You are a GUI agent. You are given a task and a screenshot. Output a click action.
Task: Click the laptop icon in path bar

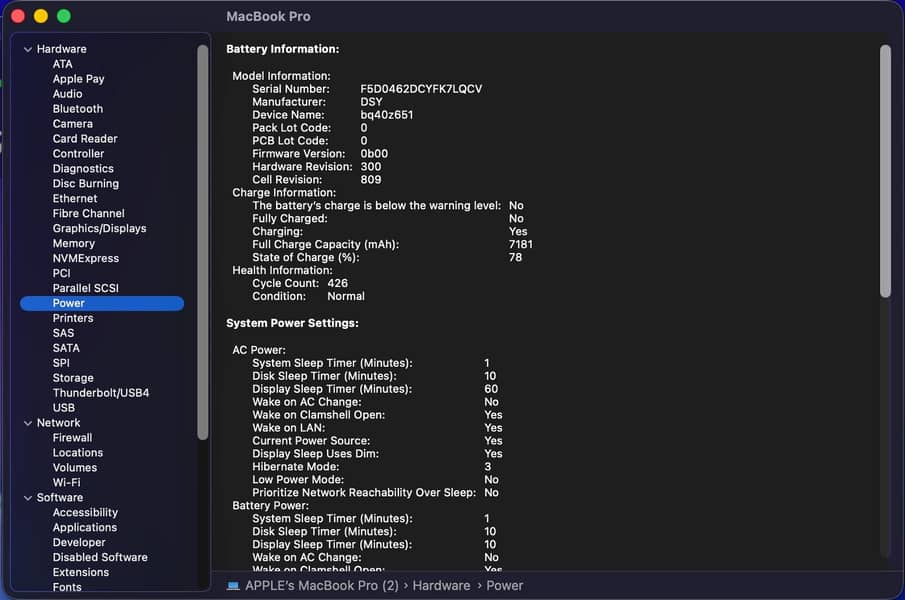click(233, 586)
